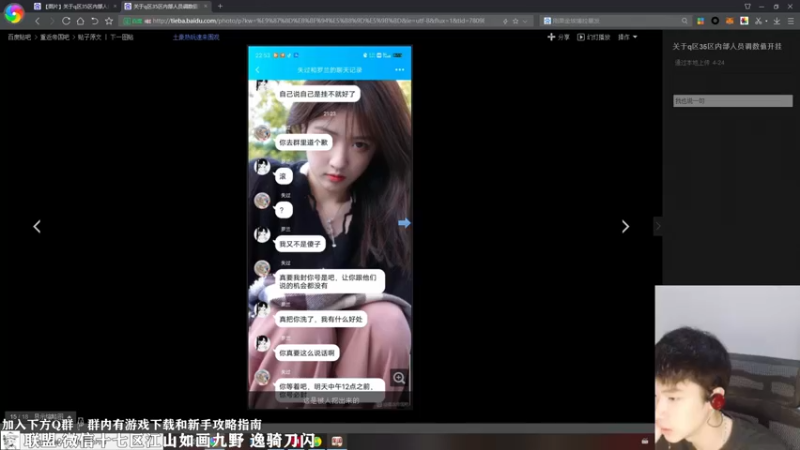The width and height of the screenshot is (800, 450).
Task: Expand the screenshot tool dropdown arrow
Action: (x=766, y=21)
